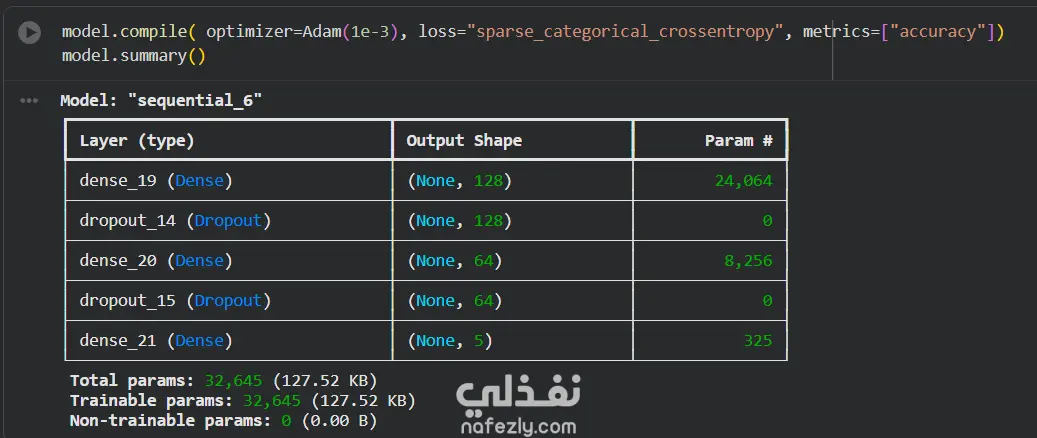Select the dense_20 (Dense) layer row
Viewport: 1037px width, 438px height.
coord(426,261)
